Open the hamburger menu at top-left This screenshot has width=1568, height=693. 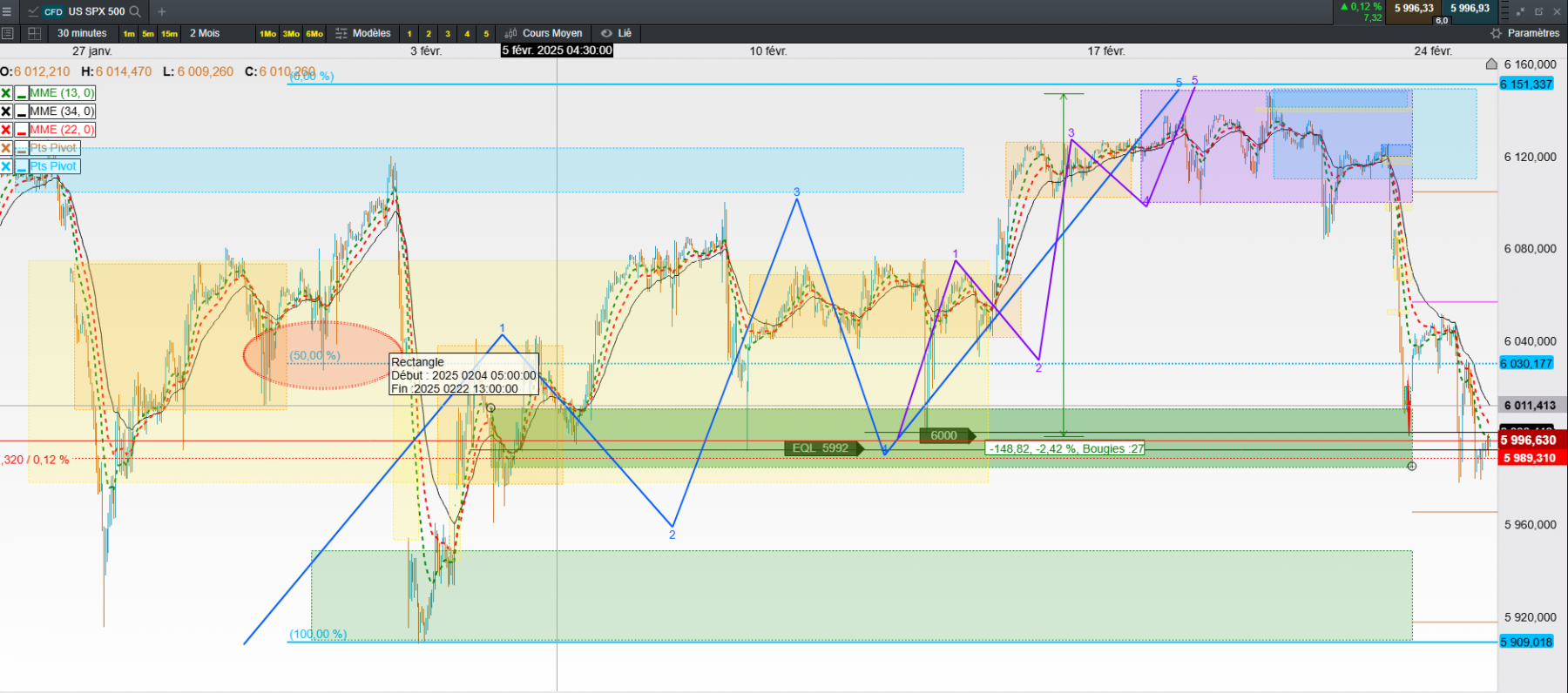[7, 11]
